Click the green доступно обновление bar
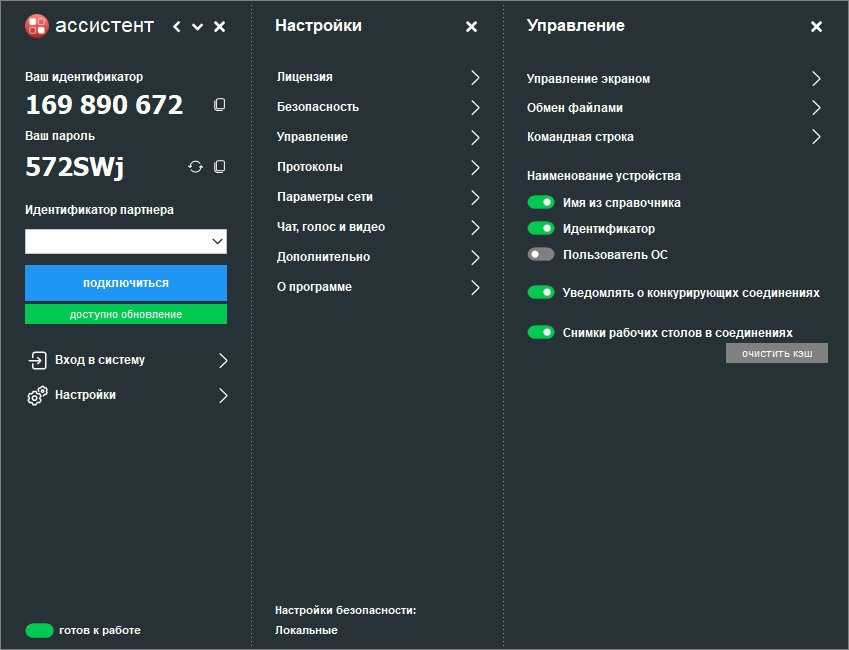Screen dimensions: 849x650 (126, 314)
